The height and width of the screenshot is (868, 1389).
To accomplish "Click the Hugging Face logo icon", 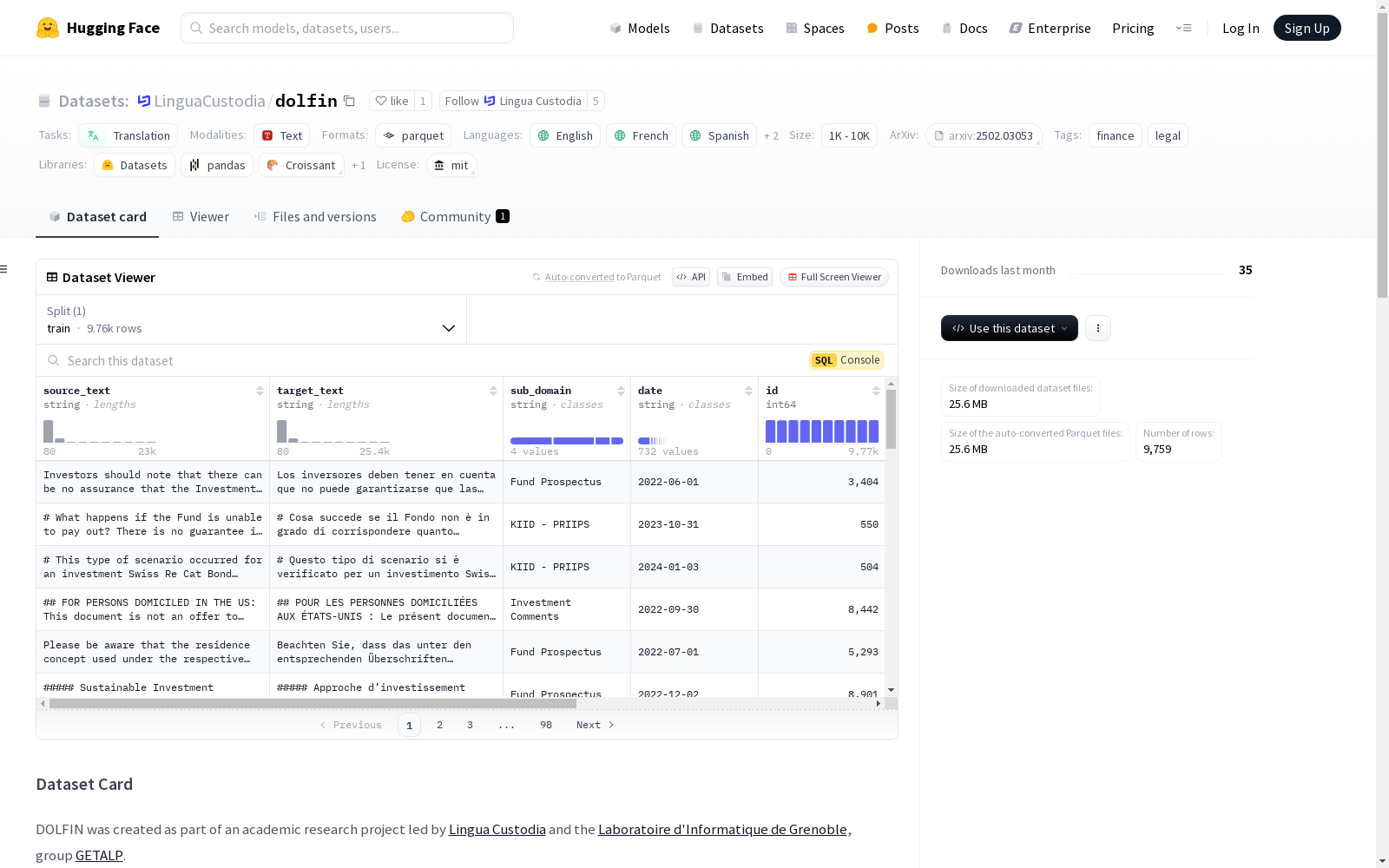I will (48, 28).
